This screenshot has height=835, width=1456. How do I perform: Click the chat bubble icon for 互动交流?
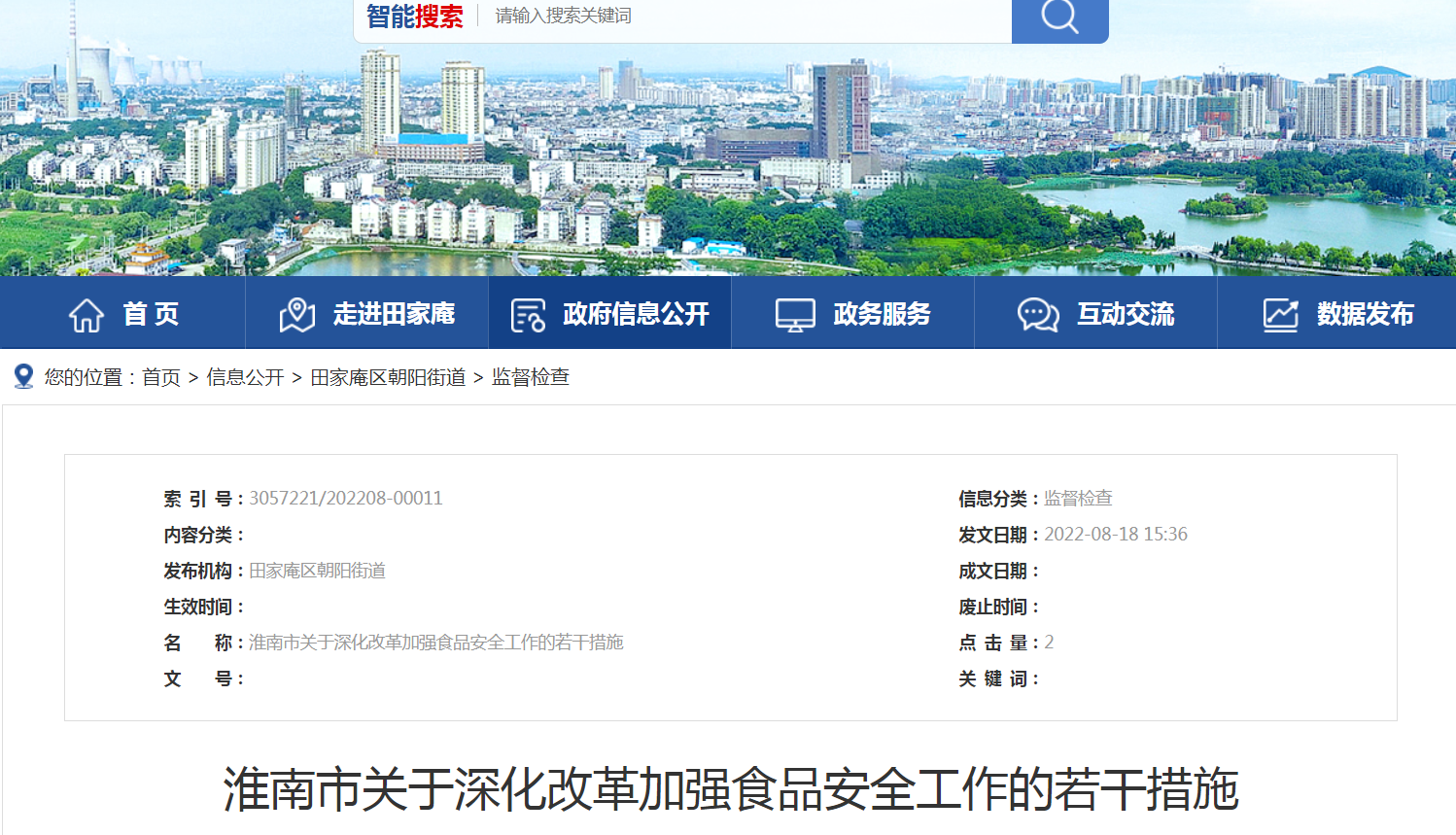[1037, 312]
